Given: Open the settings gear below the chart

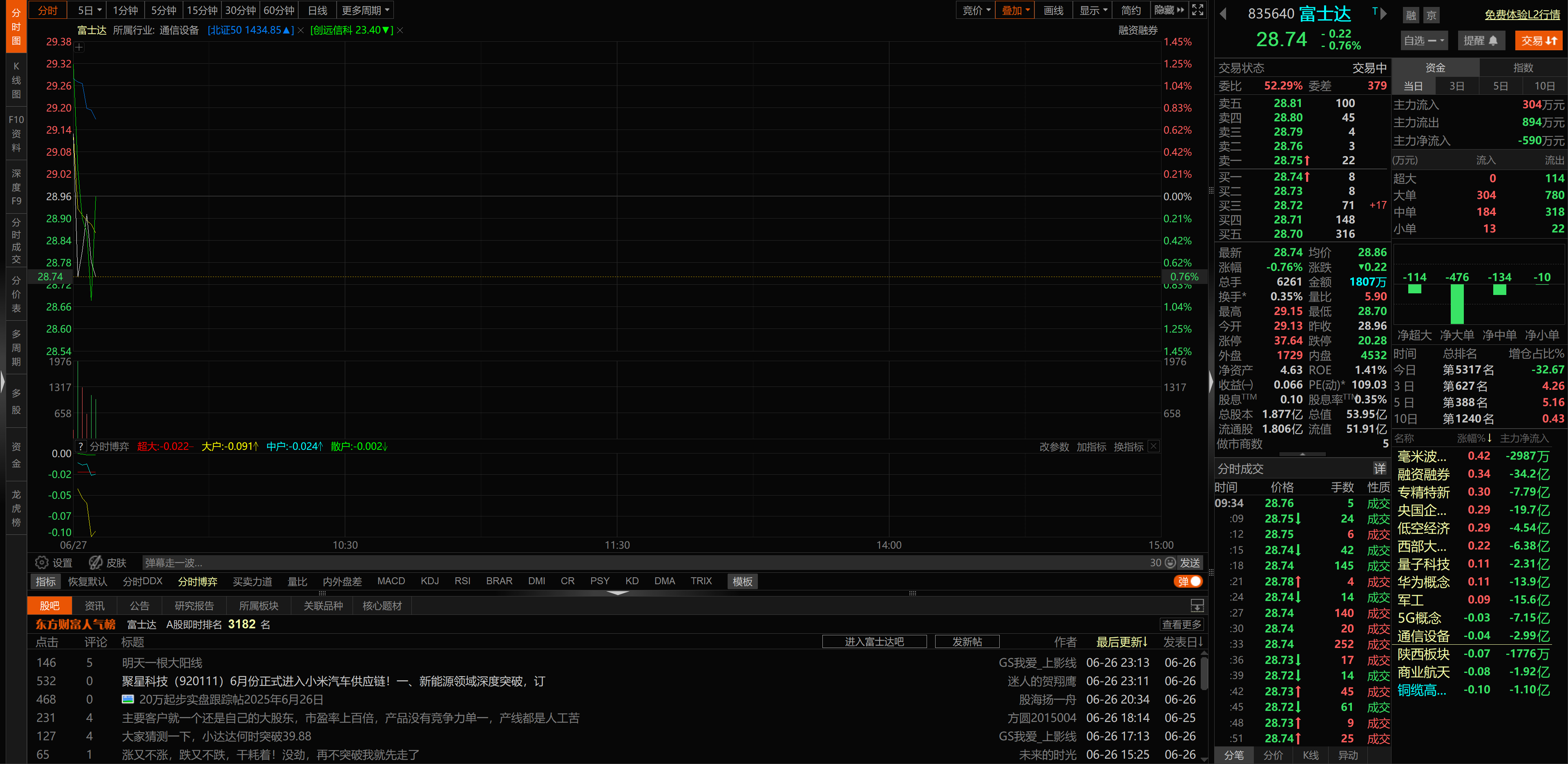Looking at the screenshot, I should [x=42, y=563].
